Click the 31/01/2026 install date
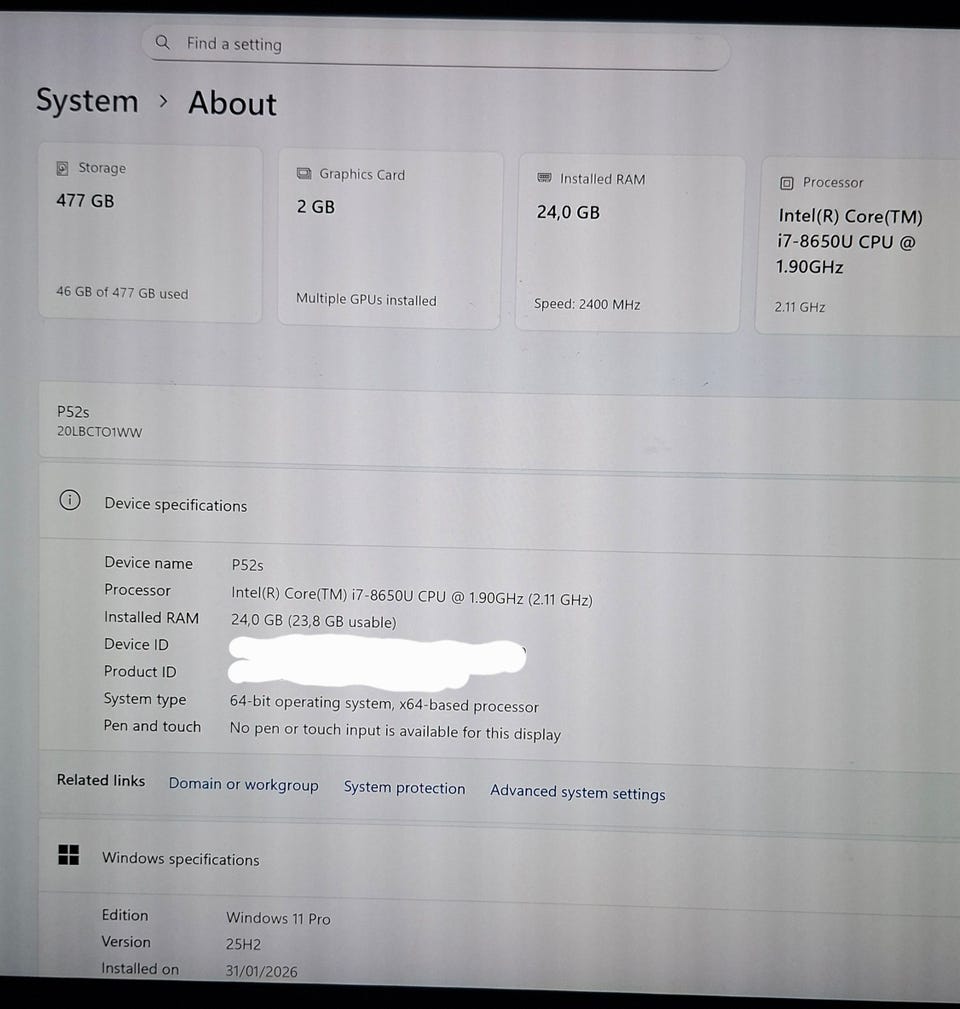This screenshot has width=960, height=1009. (x=261, y=971)
